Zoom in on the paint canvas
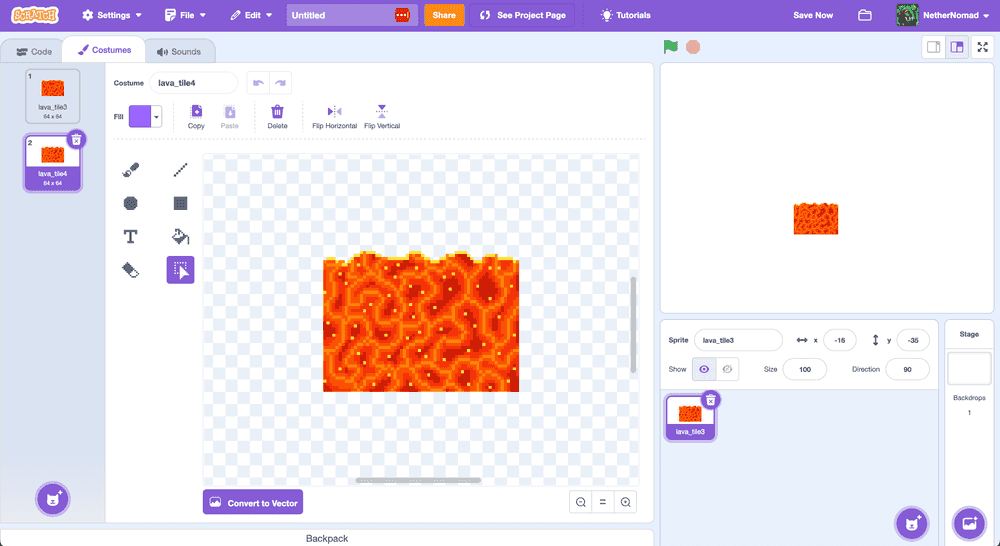Viewport: 1000px width, 546px height. (625, 502)
